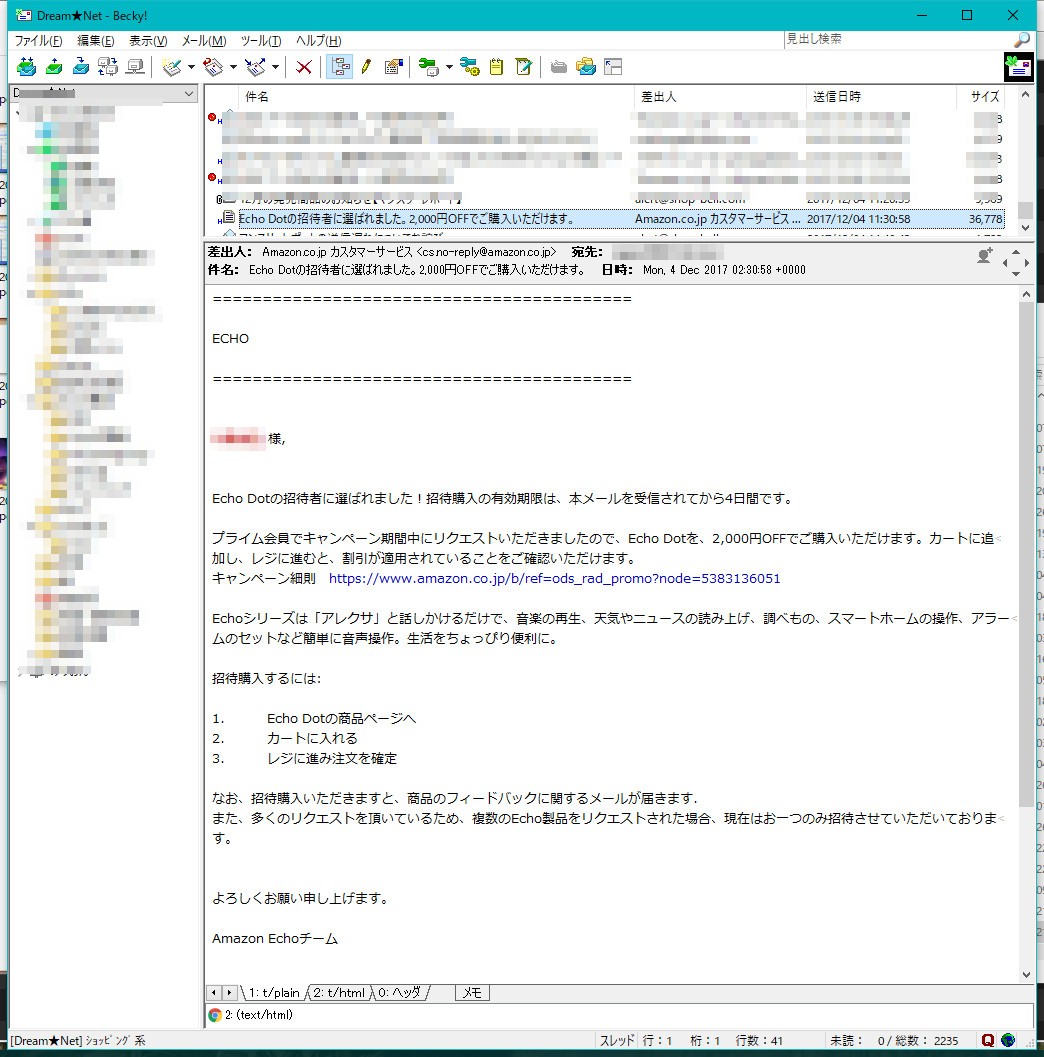Sort messages by 差出人 column header
The width and height of the screenshot is (1044, 1057).
point(720,96)
